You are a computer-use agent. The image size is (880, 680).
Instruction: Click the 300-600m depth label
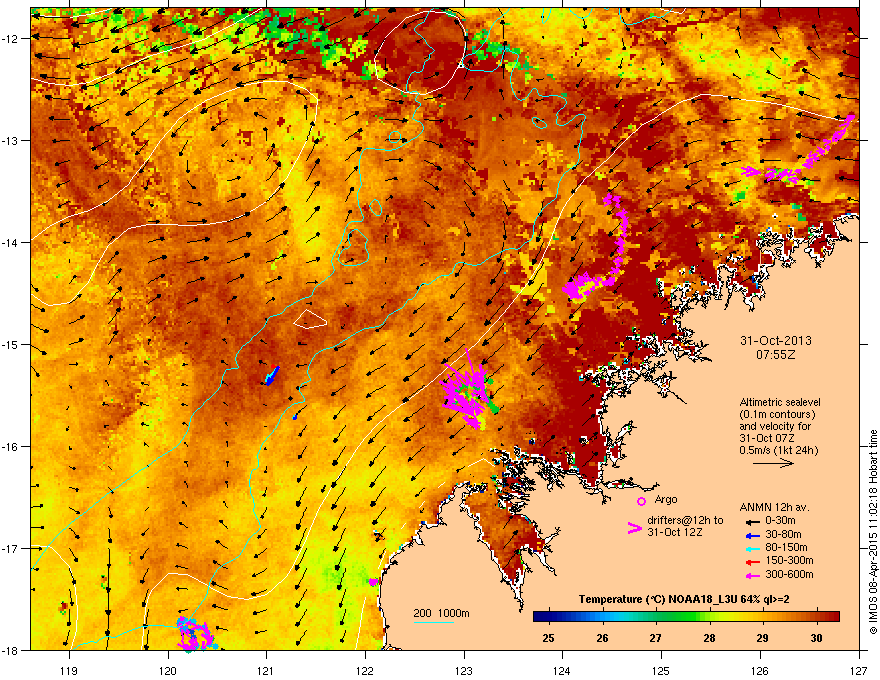[x=789, y=574]
